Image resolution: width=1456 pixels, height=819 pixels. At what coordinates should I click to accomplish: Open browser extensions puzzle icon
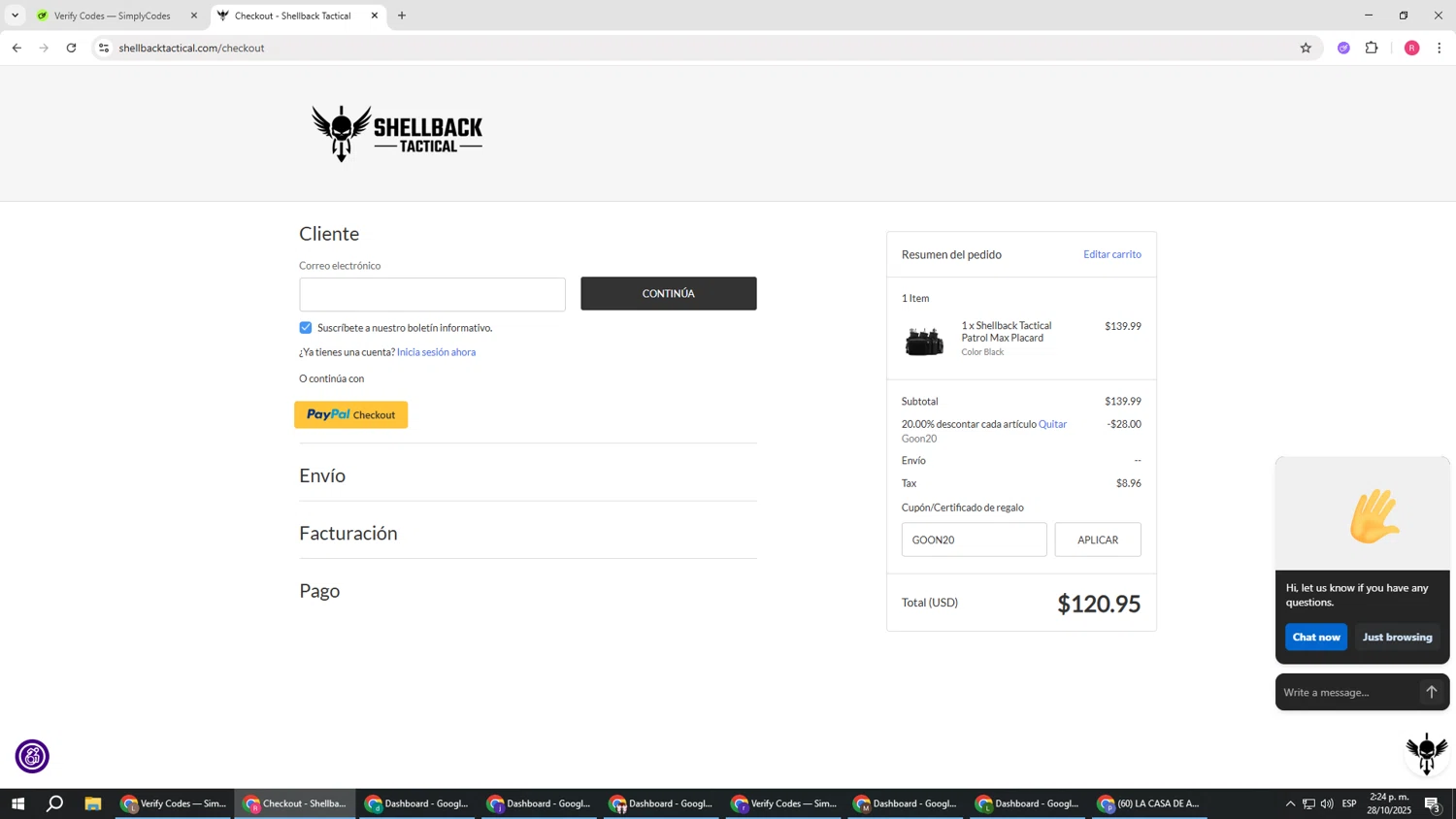(x=1372, y=48)
